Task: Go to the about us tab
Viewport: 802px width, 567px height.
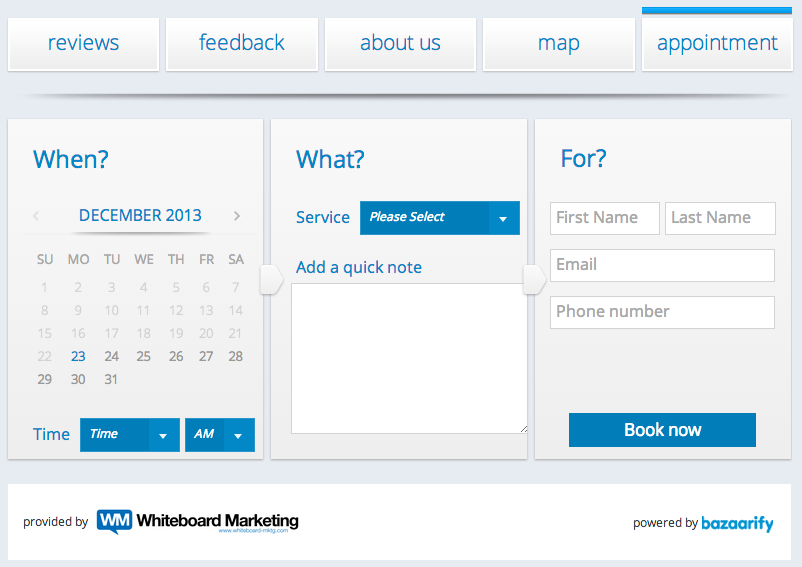Action: 400,43
